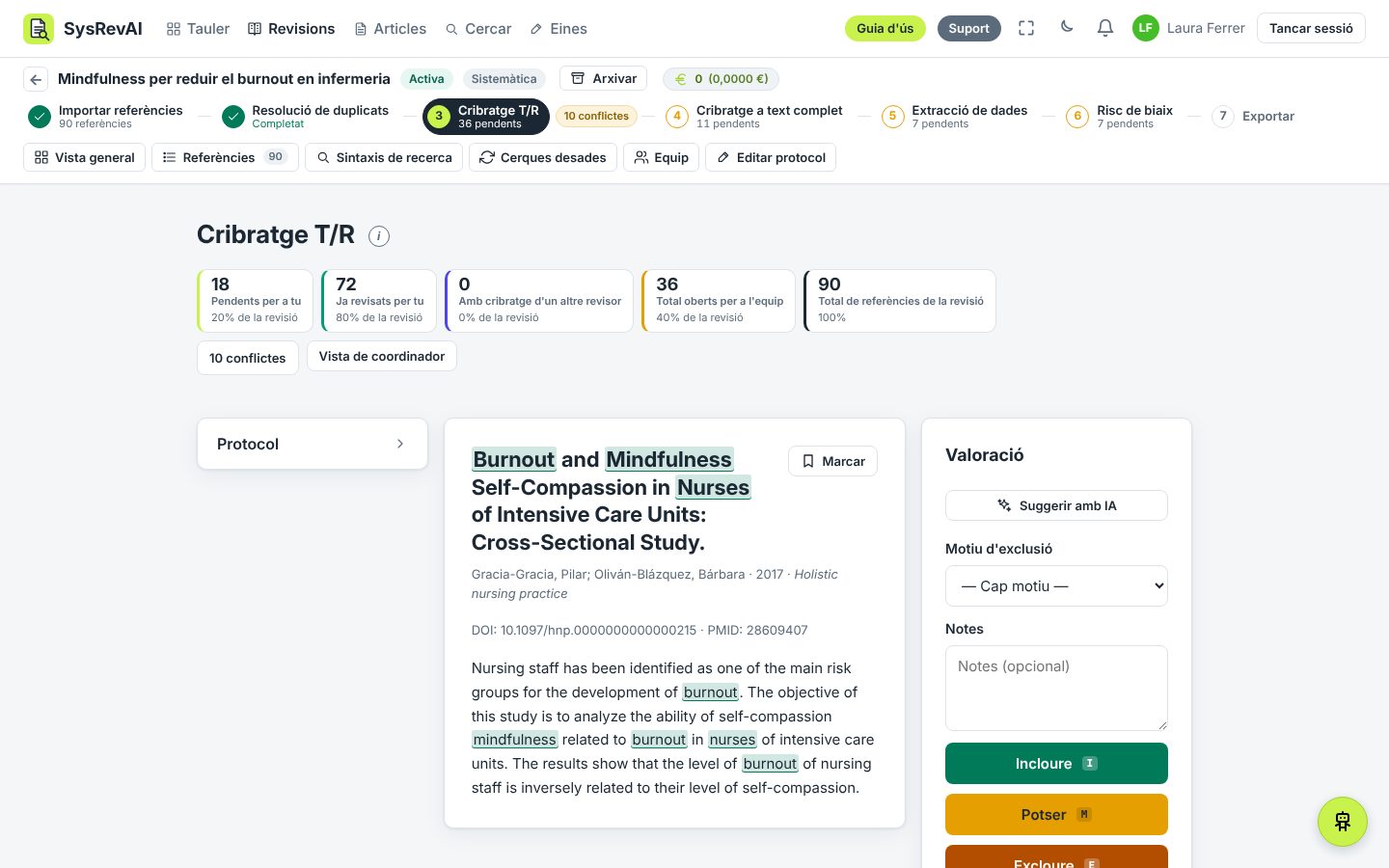Go to Resolució de duplicats step

(305, 117)
